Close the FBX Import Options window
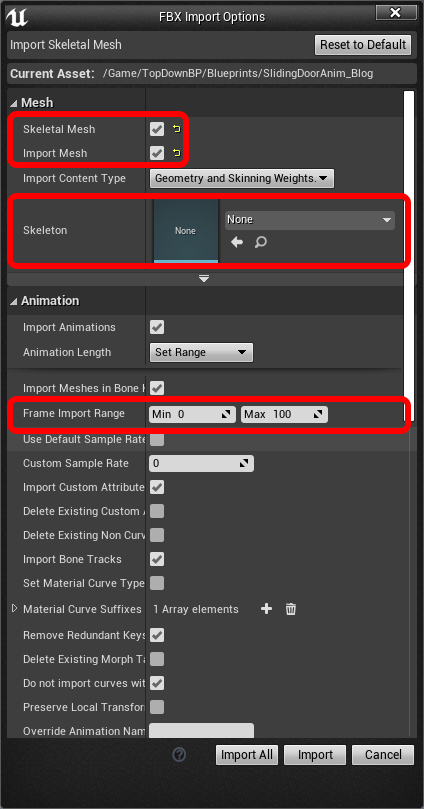Image resolution: width=424 pixels, height=809 pixels. [396, 12]
